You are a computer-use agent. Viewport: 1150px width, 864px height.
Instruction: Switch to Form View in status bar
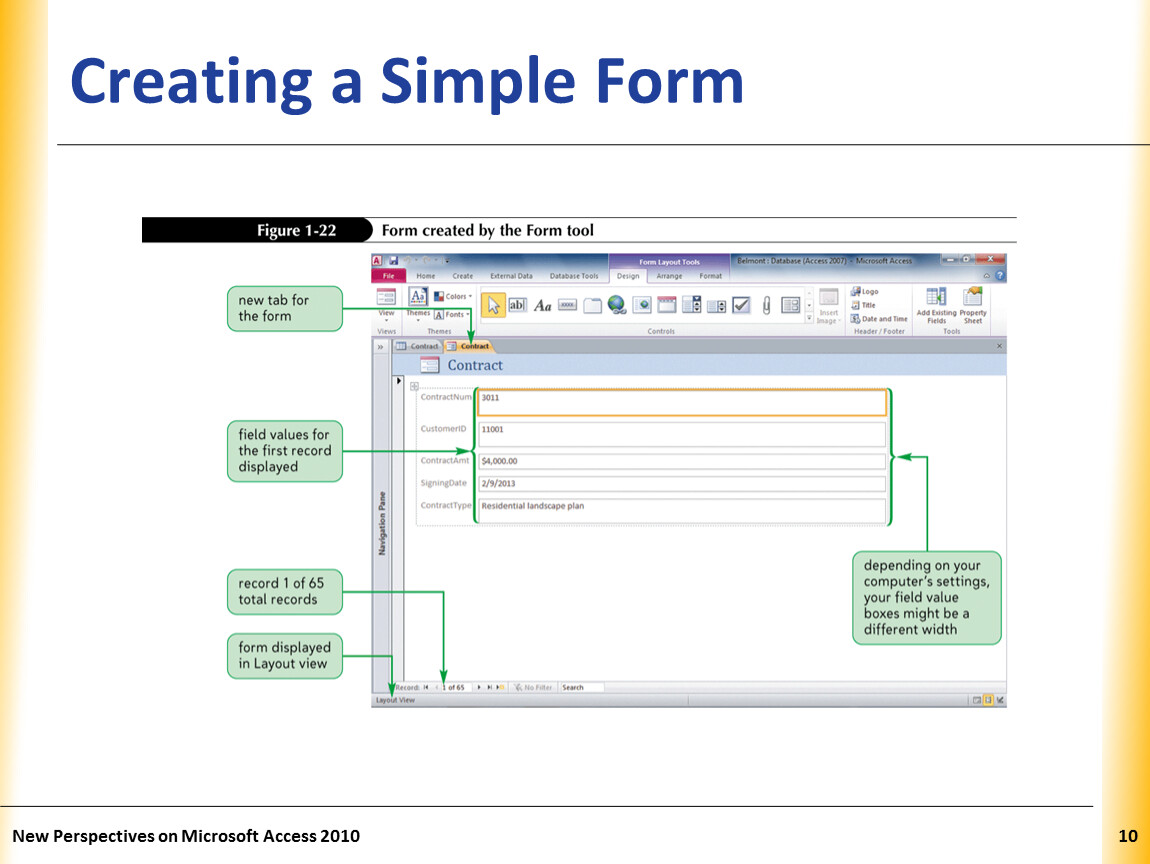tap(977, 700)
